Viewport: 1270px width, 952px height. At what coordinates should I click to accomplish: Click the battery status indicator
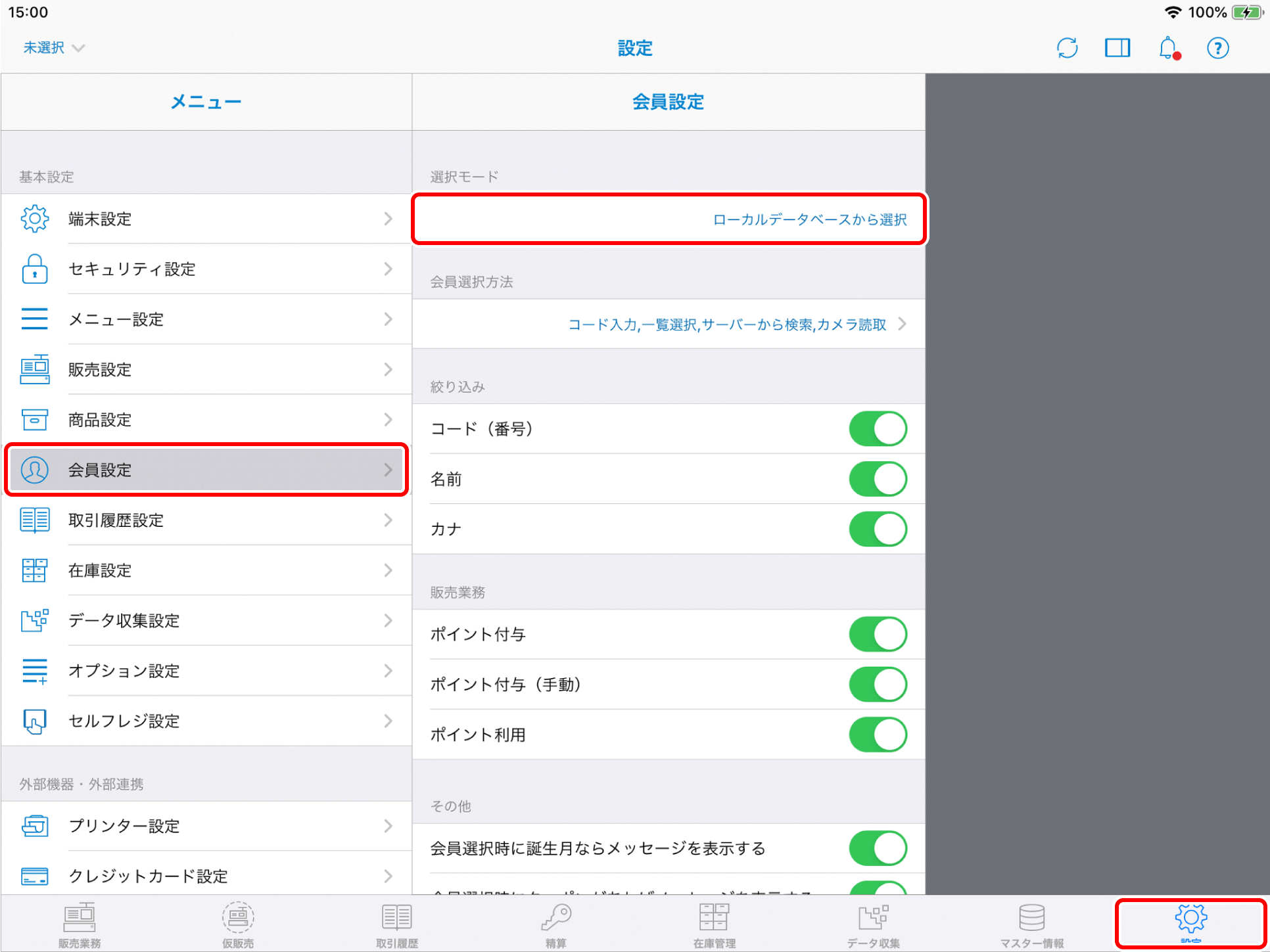1246,12
